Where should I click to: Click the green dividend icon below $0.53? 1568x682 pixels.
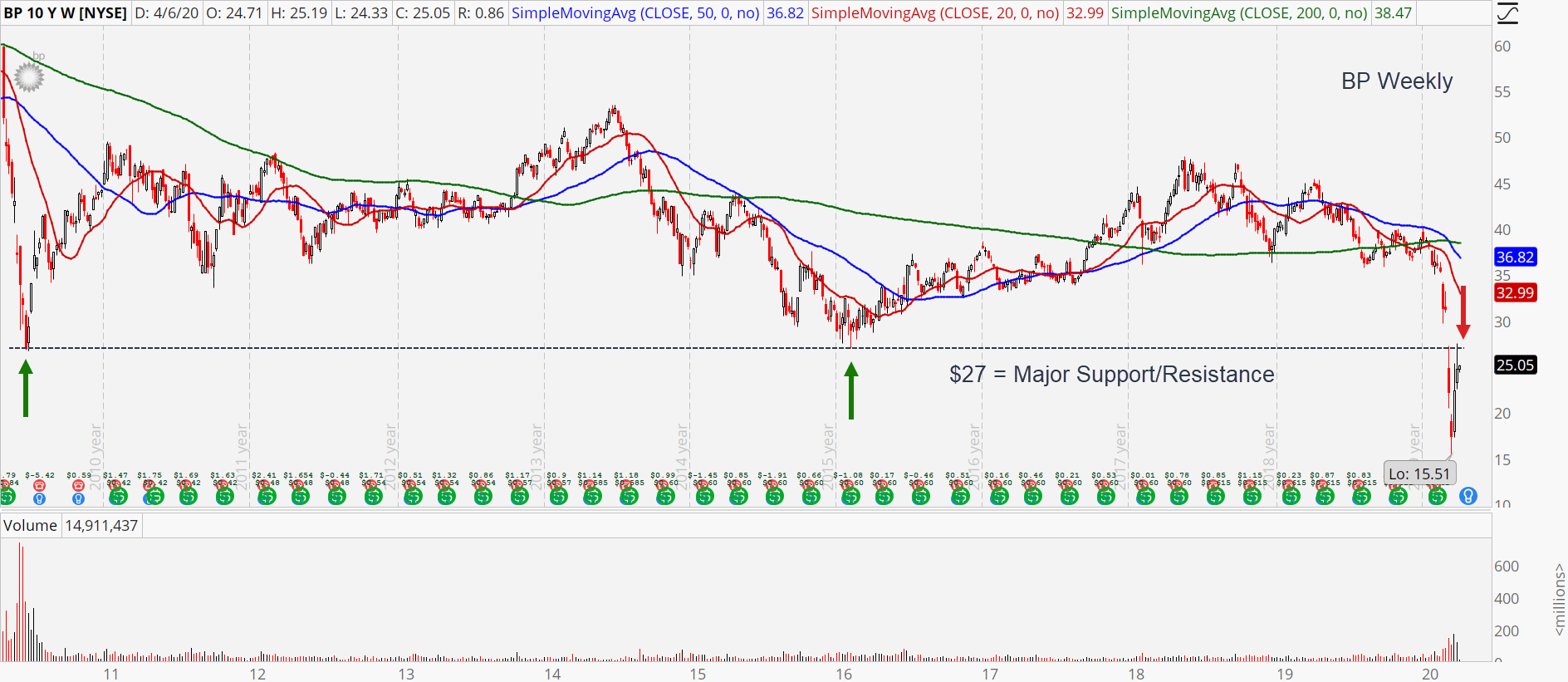[1105, 497]
